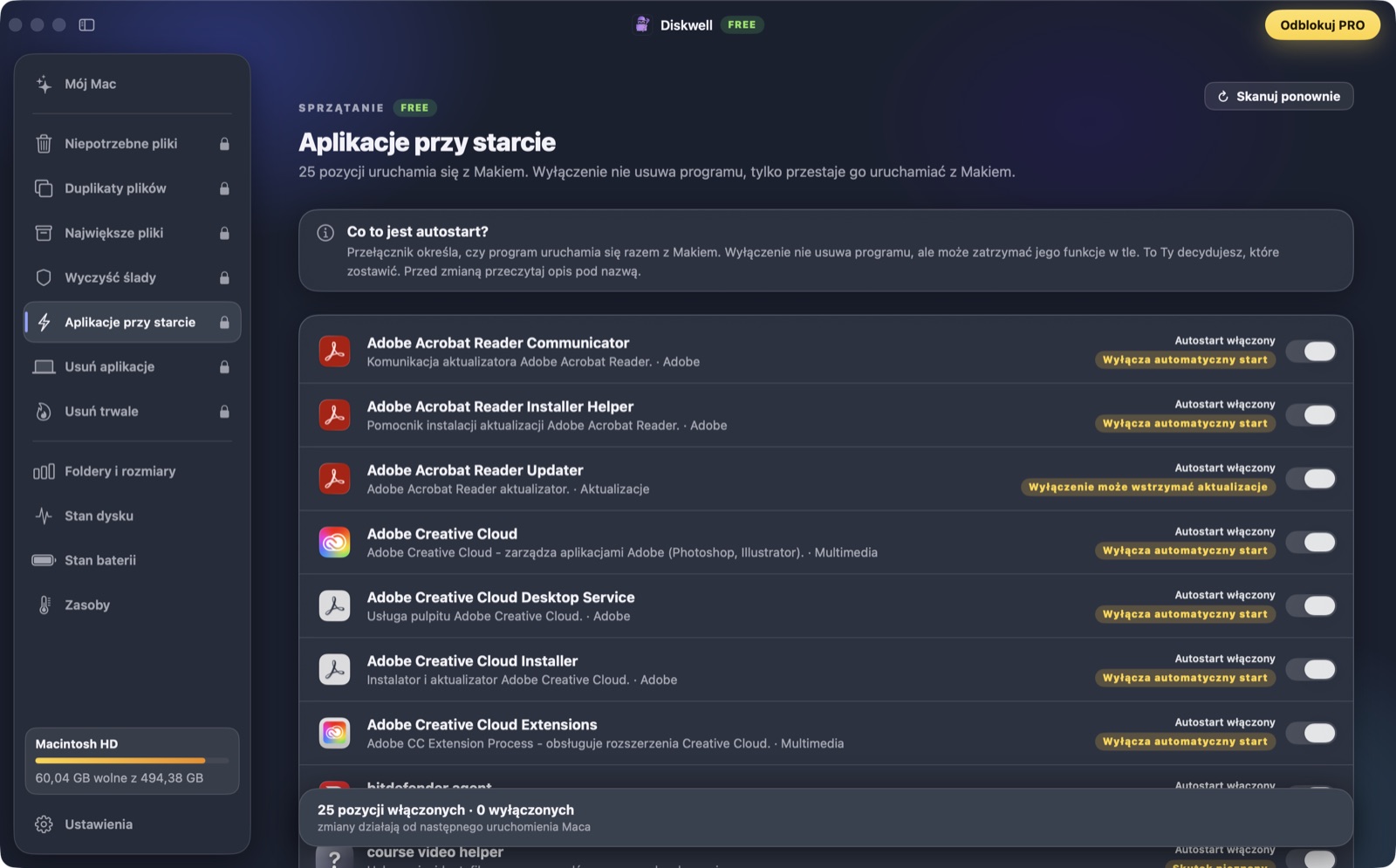Image resolution: width=1396 pixels, height=868 pixels.
Task: Click Macintosh HD storage usage bar
Action: [x=133, y=761]
